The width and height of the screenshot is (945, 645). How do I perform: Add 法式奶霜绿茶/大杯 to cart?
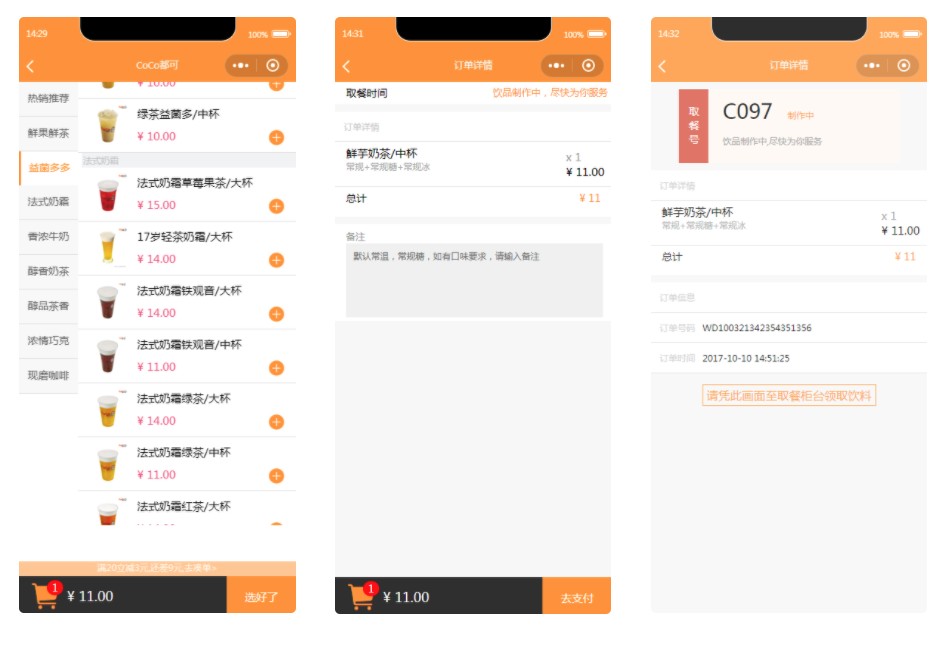point(276,422)
